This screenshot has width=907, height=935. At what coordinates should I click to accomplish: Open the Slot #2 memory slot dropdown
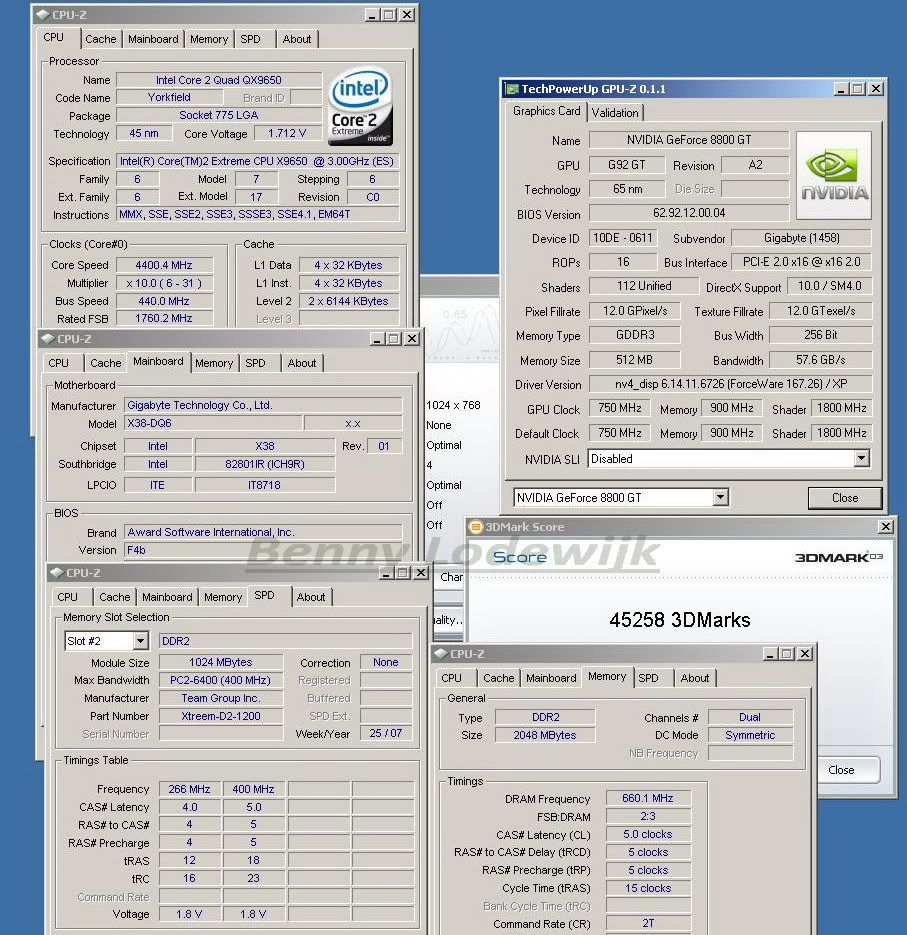[x=140, y=641]
